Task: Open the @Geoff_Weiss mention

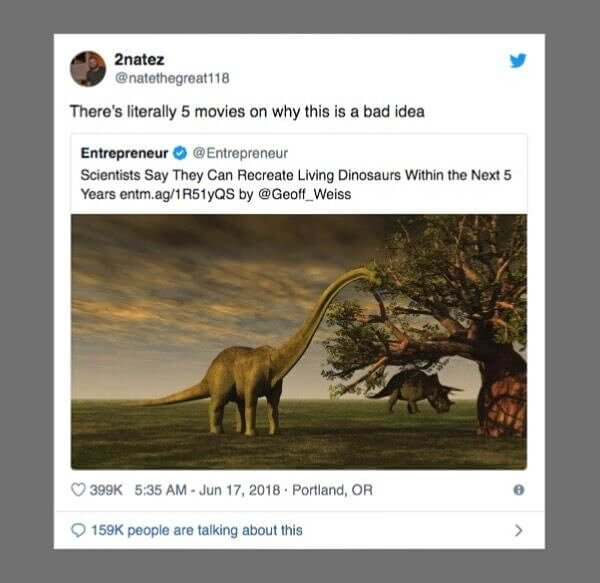Action: 305,194
